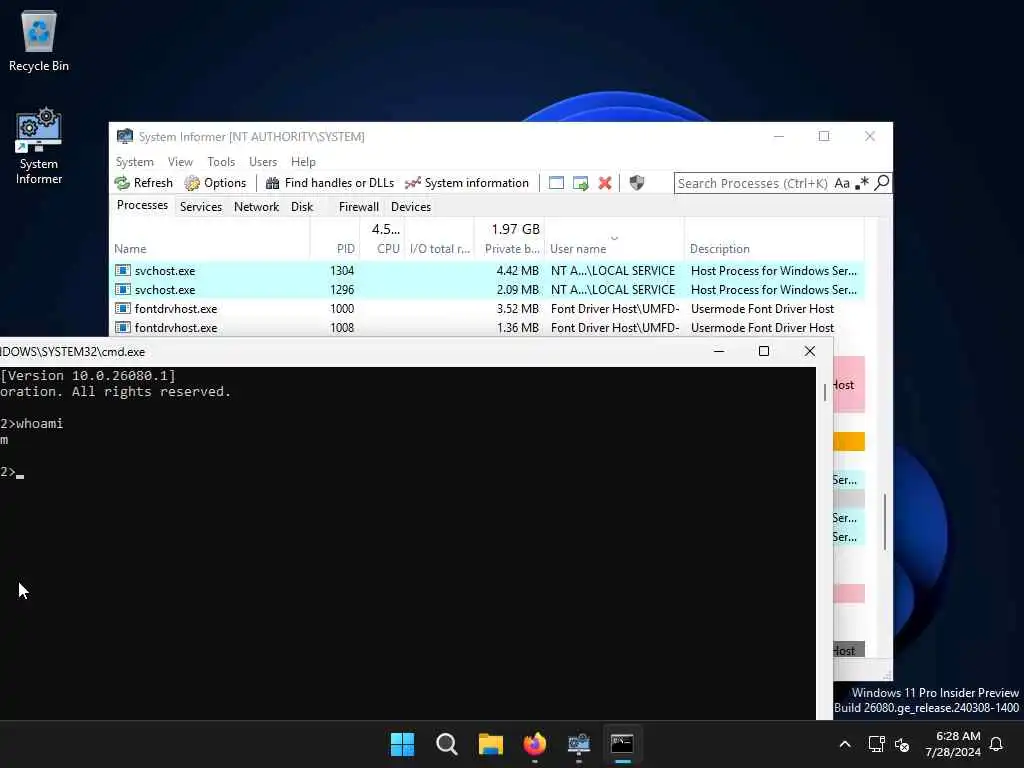Open System information graph window

pos(466,183)
